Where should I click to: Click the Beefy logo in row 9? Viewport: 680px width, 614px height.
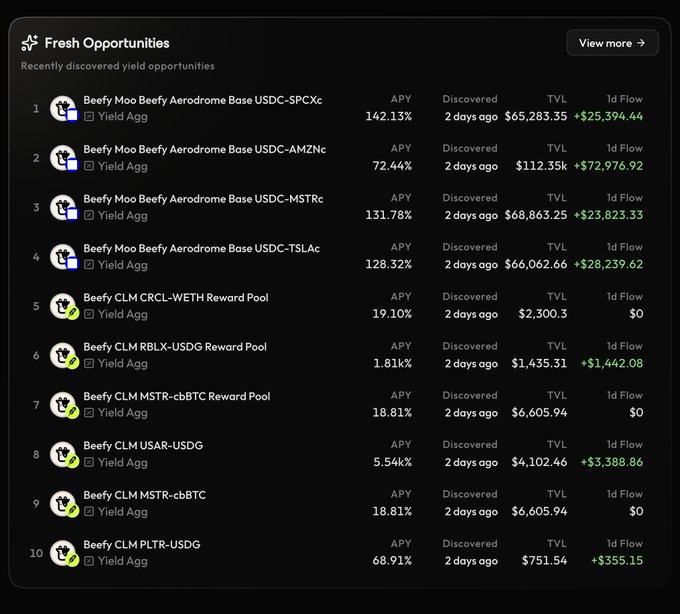coord(63,504)
